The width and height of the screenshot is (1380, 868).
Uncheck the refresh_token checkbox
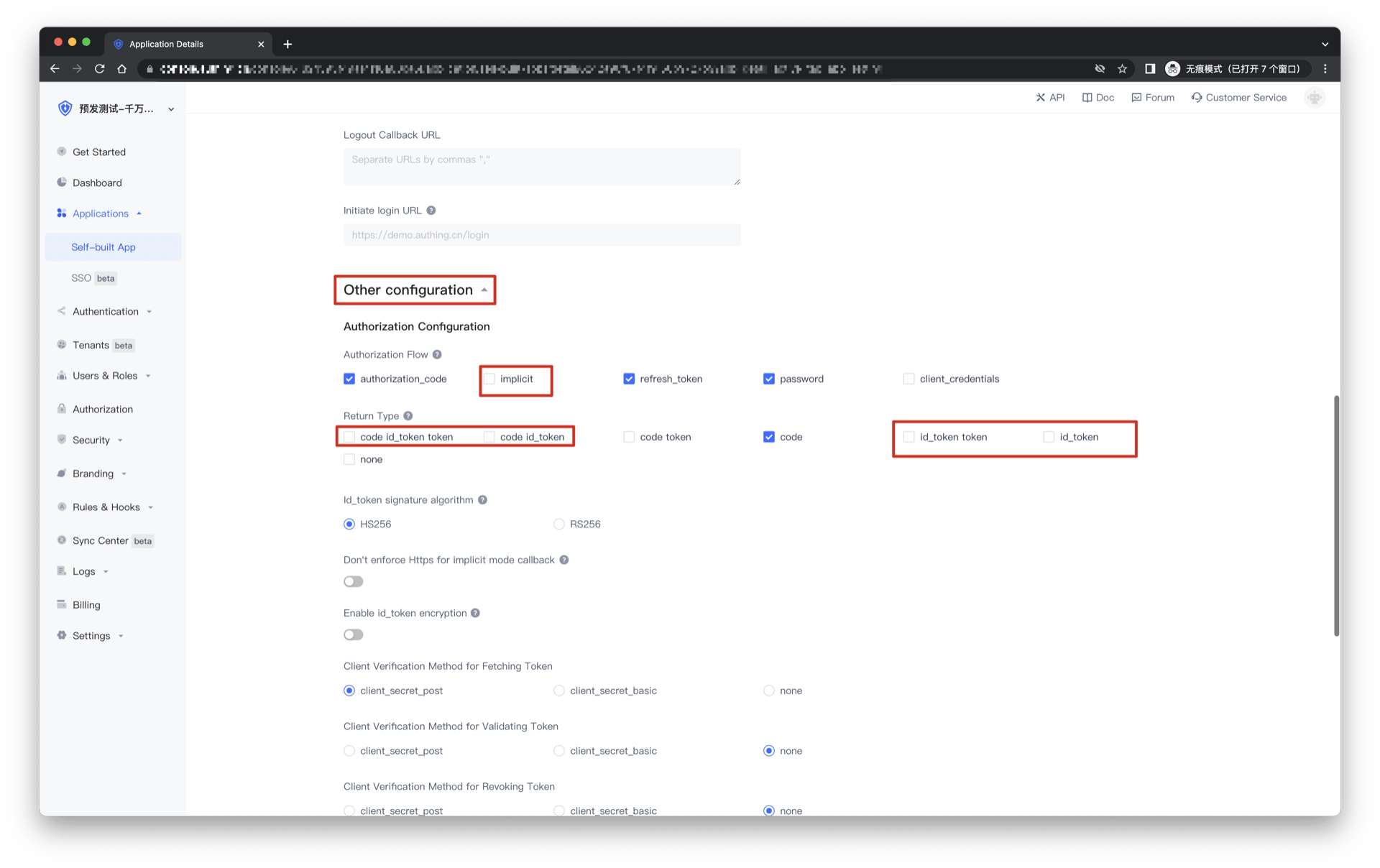click(x=629, y=379)
